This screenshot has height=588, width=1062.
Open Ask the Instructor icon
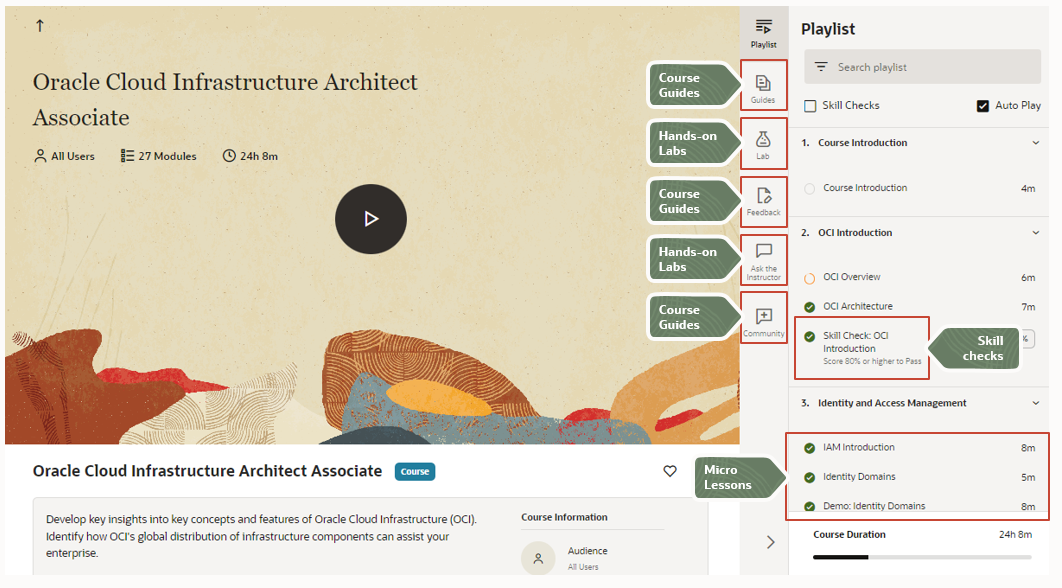point(763,261)
